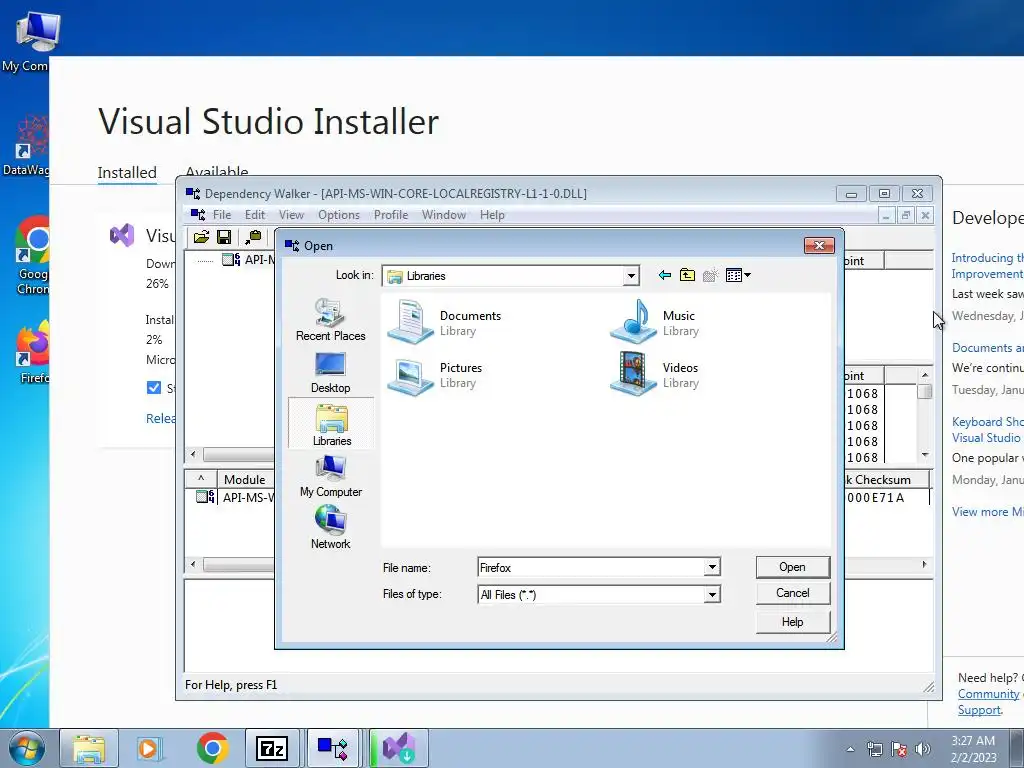Open the Community link in installer
This screenshot has width=1024, height=768.
989,694
